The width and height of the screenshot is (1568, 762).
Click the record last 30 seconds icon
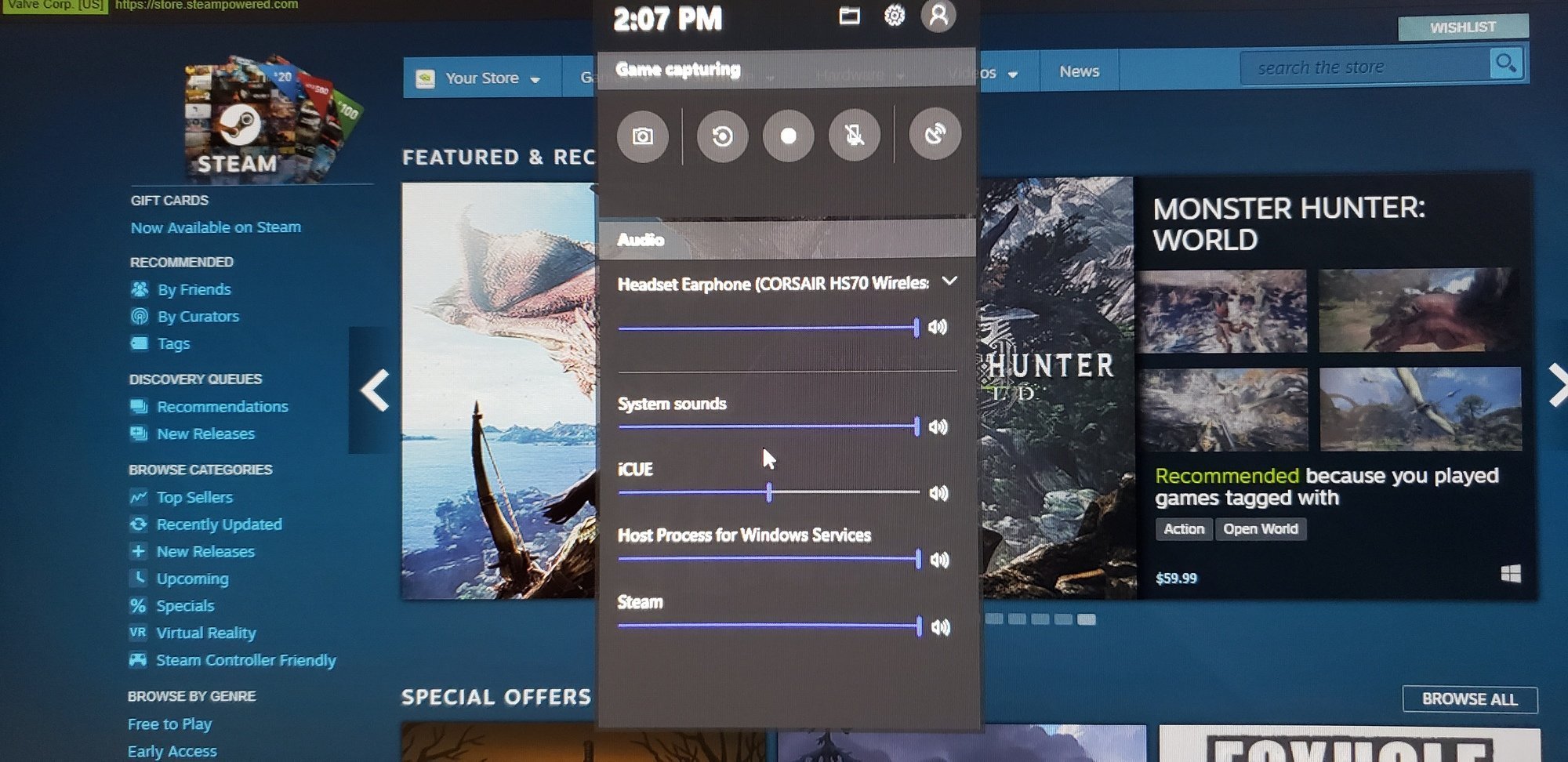pos(722,136)
